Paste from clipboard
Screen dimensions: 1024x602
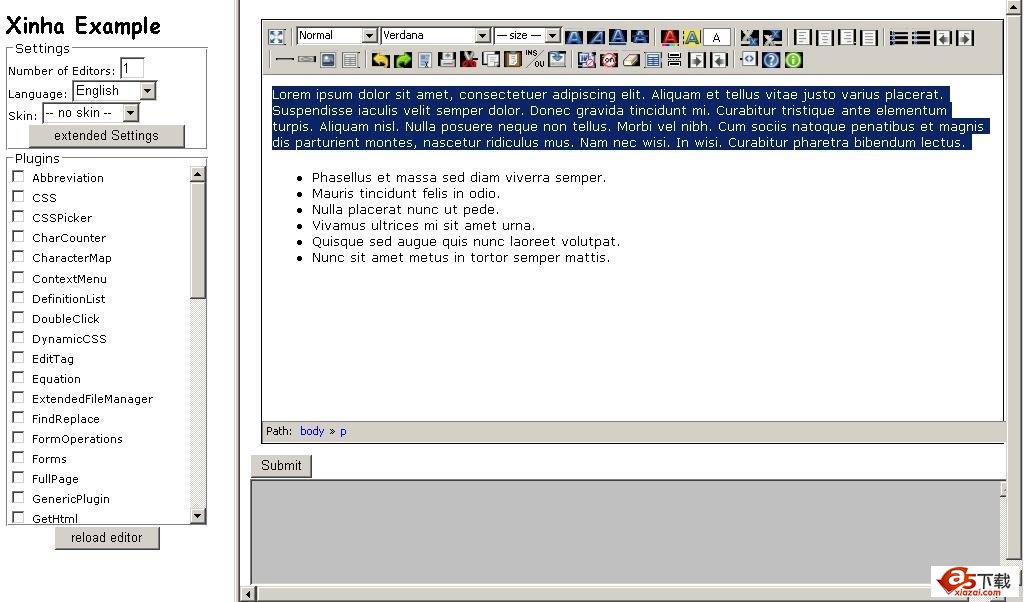(513, 59)
